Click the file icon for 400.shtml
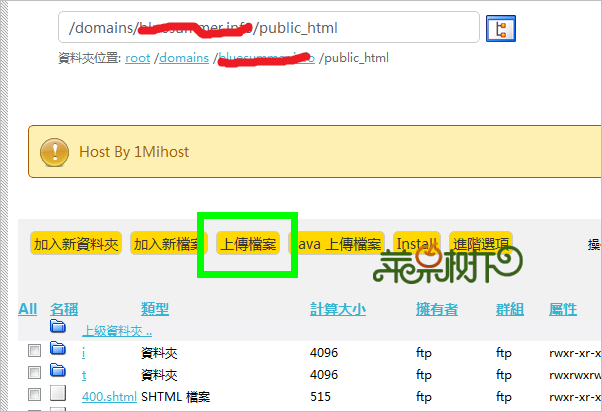 (58, 394)
